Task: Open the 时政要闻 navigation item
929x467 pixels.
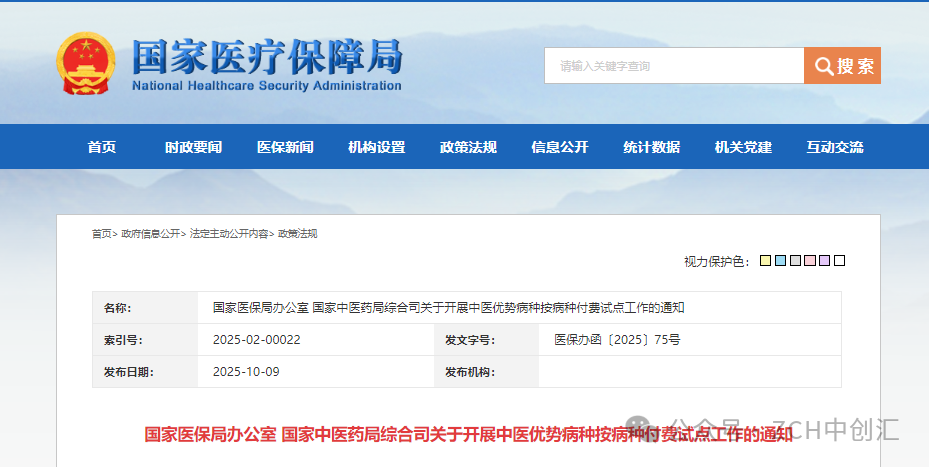Action: (x=193, y=147)
